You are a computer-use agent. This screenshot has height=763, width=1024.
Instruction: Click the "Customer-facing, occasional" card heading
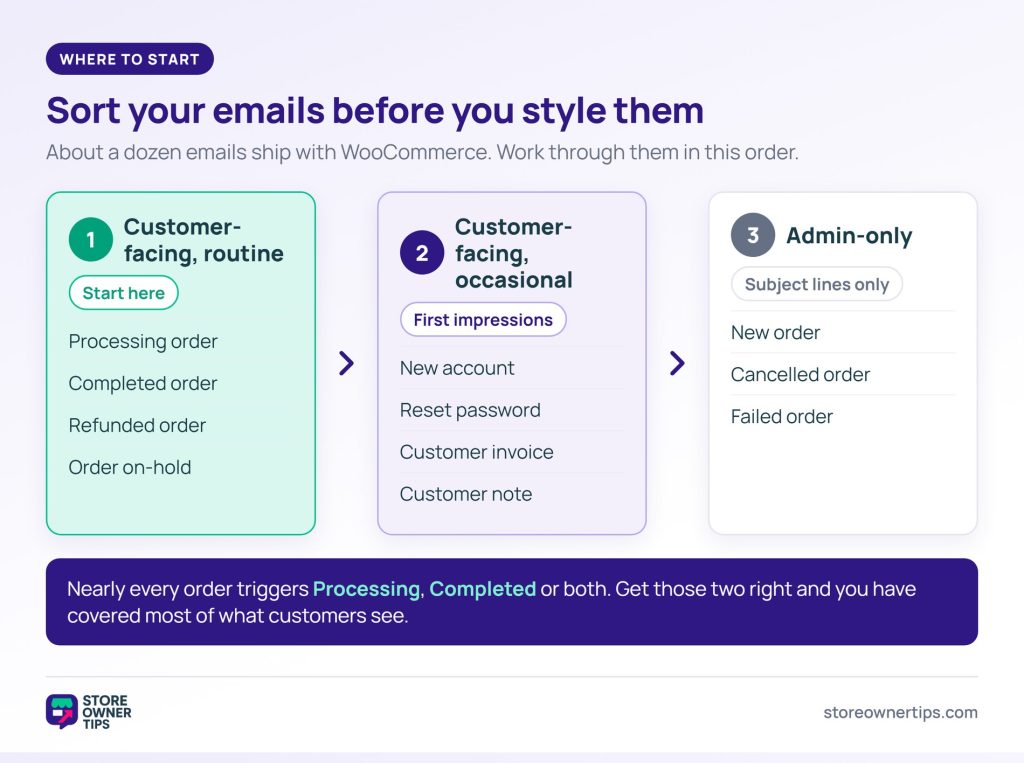click(514, 253)
